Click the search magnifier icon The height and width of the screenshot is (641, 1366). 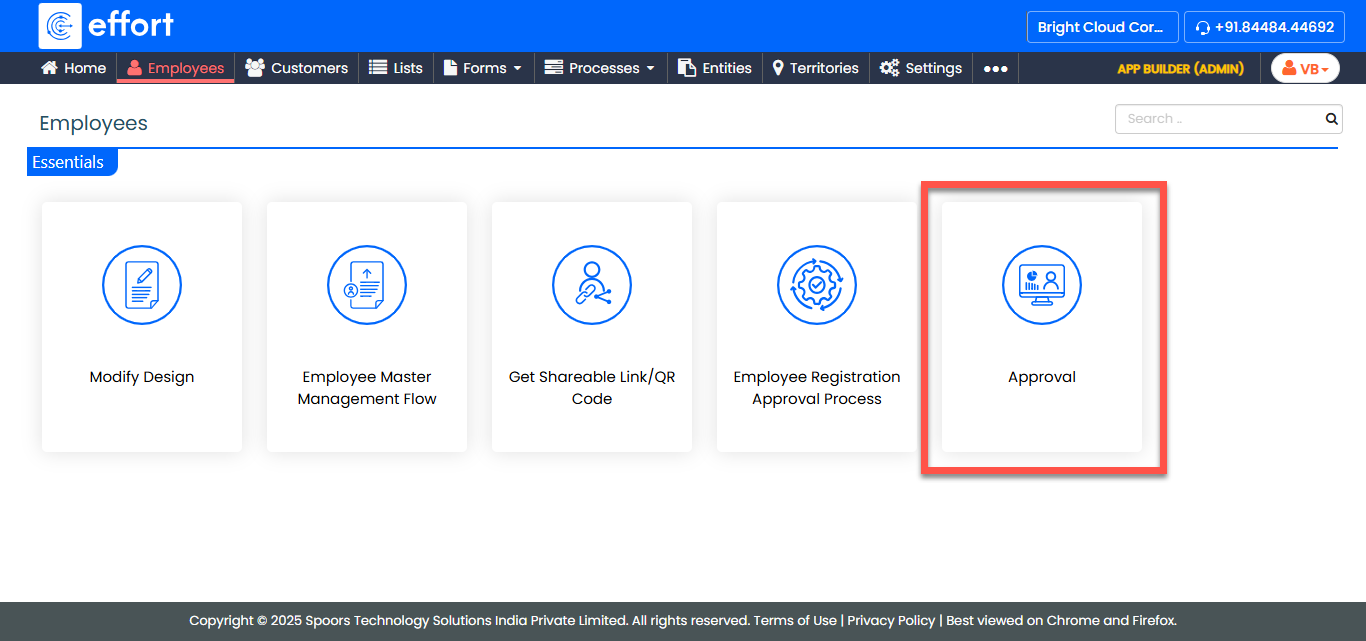coord(1331,119)
